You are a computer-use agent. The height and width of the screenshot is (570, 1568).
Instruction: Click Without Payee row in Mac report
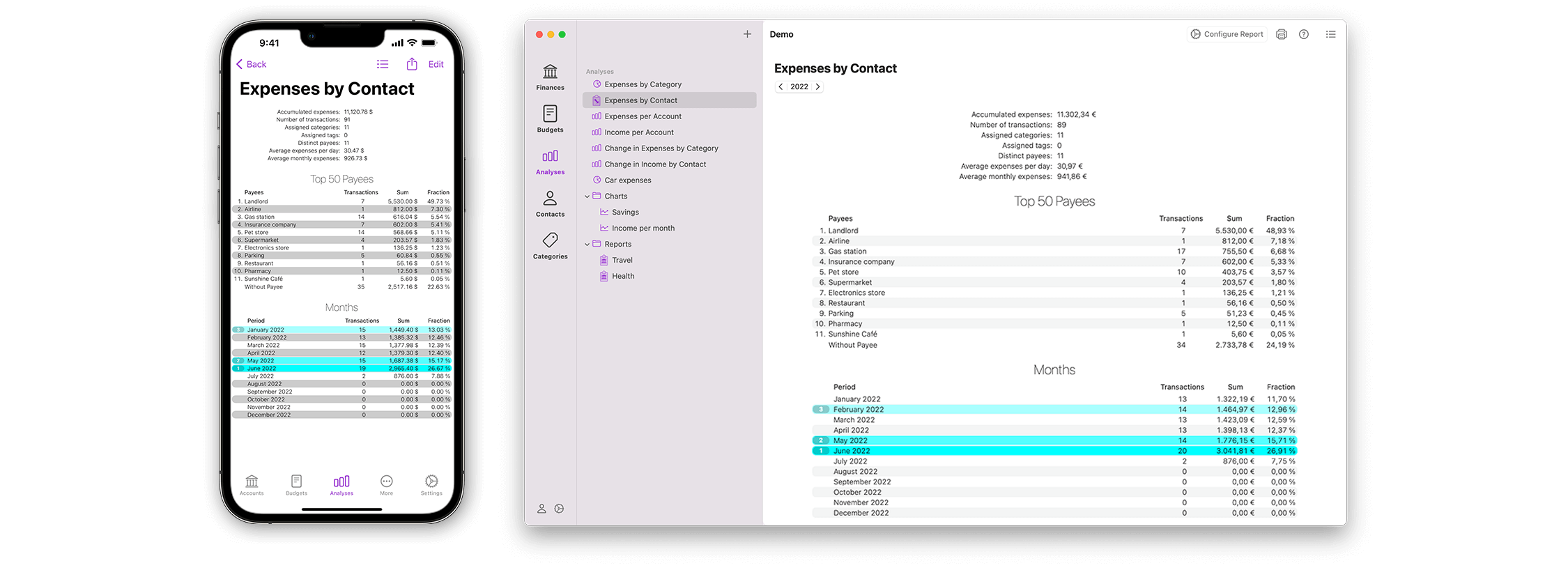click(x=1054, y=345)
